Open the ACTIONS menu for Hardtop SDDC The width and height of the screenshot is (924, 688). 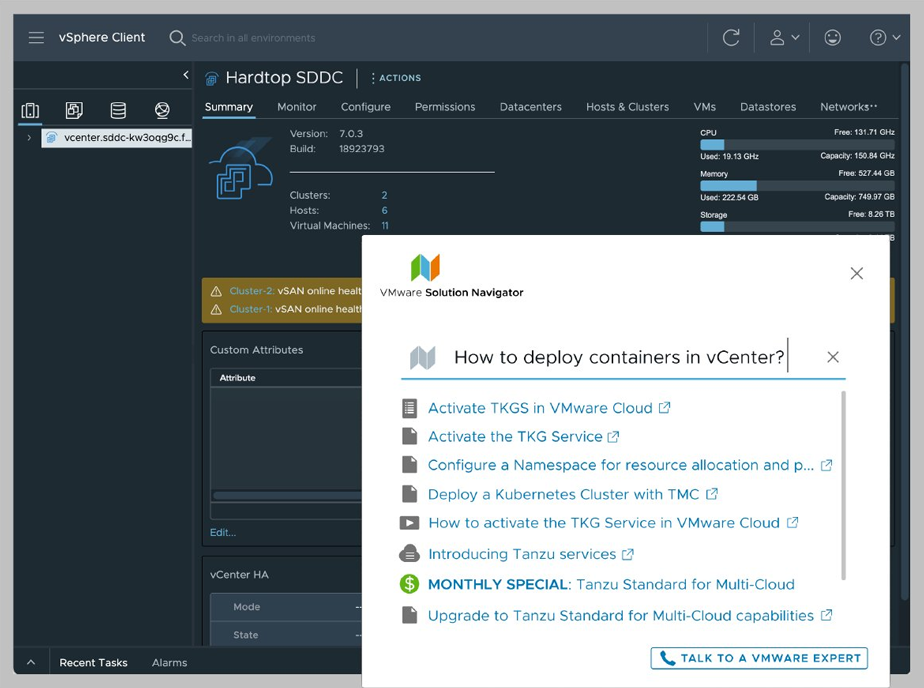coord(399,77)
